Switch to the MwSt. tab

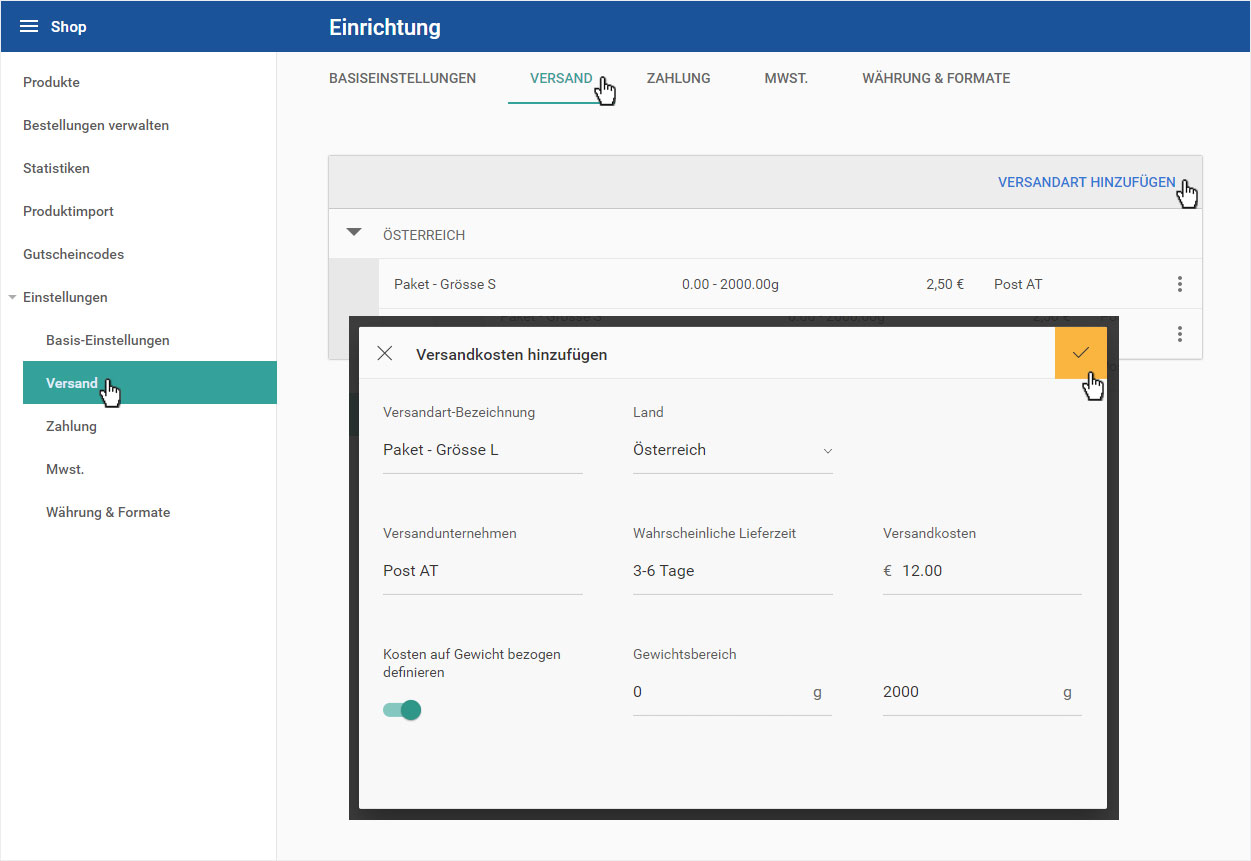[x=786, y=78]
